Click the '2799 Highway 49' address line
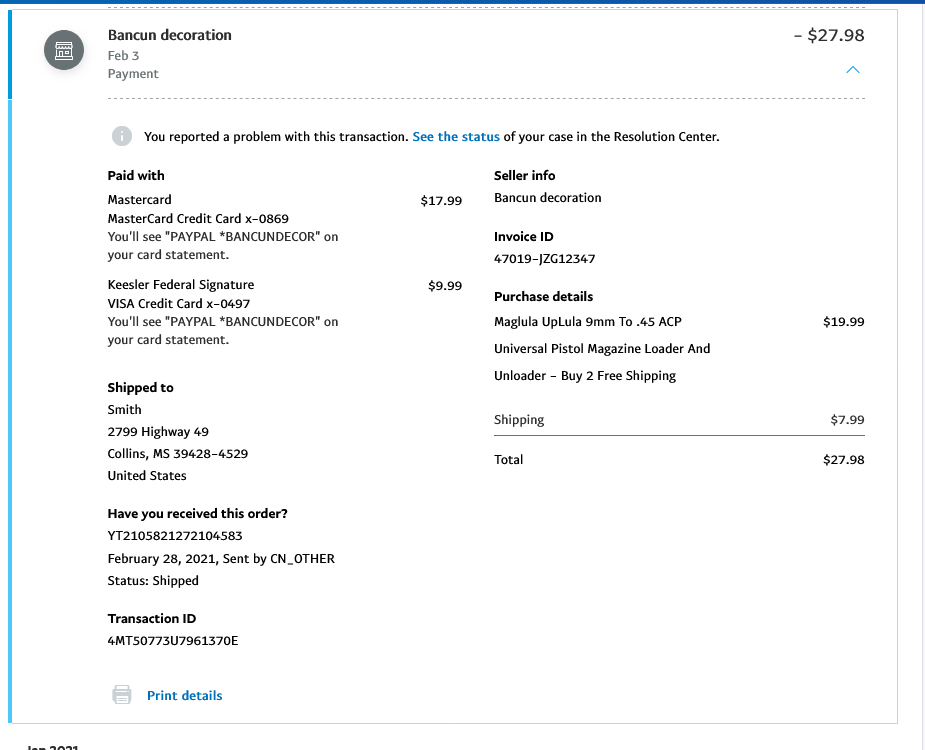 tap(157, 432)
